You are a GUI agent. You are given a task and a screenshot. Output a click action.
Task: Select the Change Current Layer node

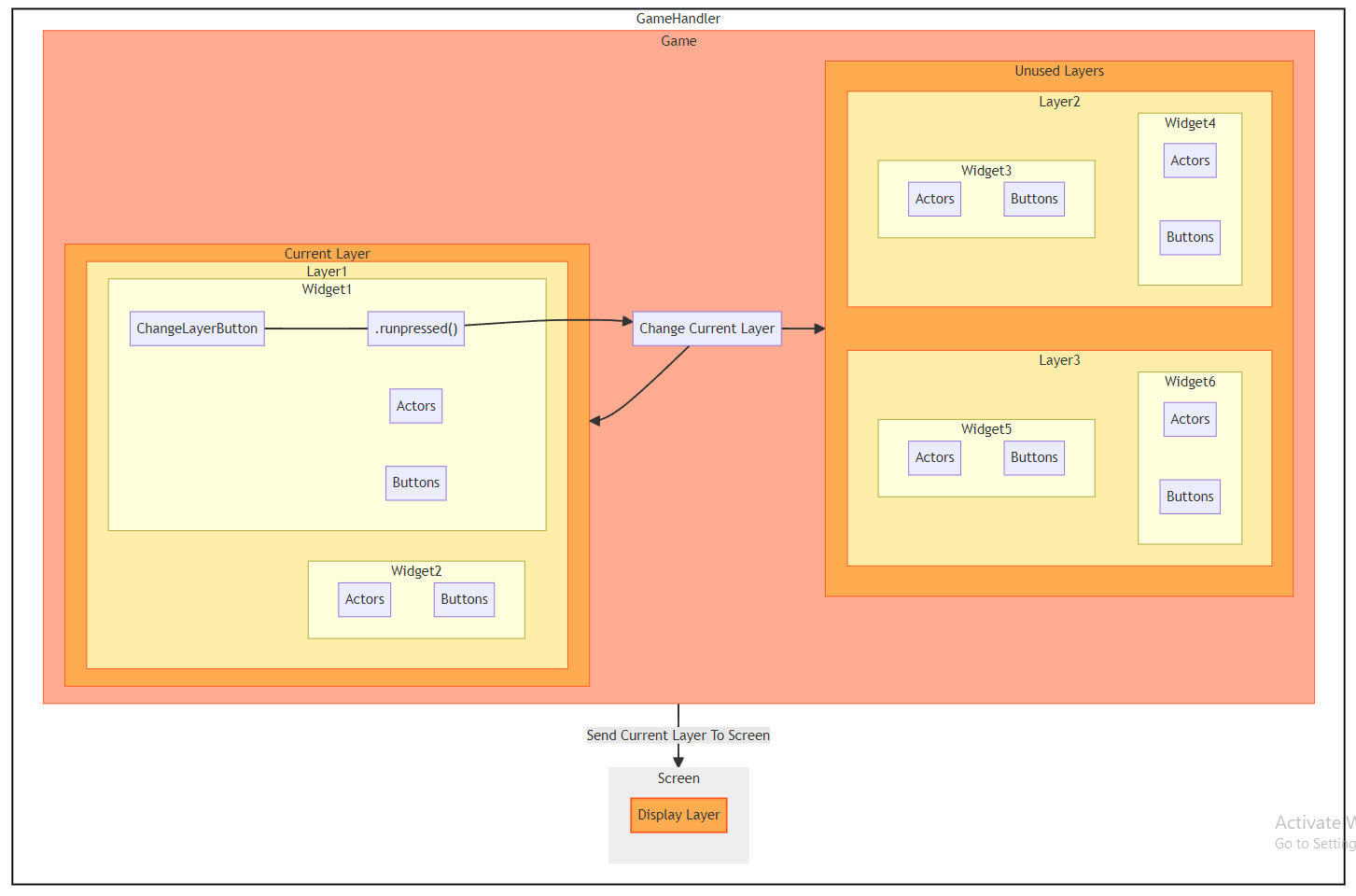point(706,329)
